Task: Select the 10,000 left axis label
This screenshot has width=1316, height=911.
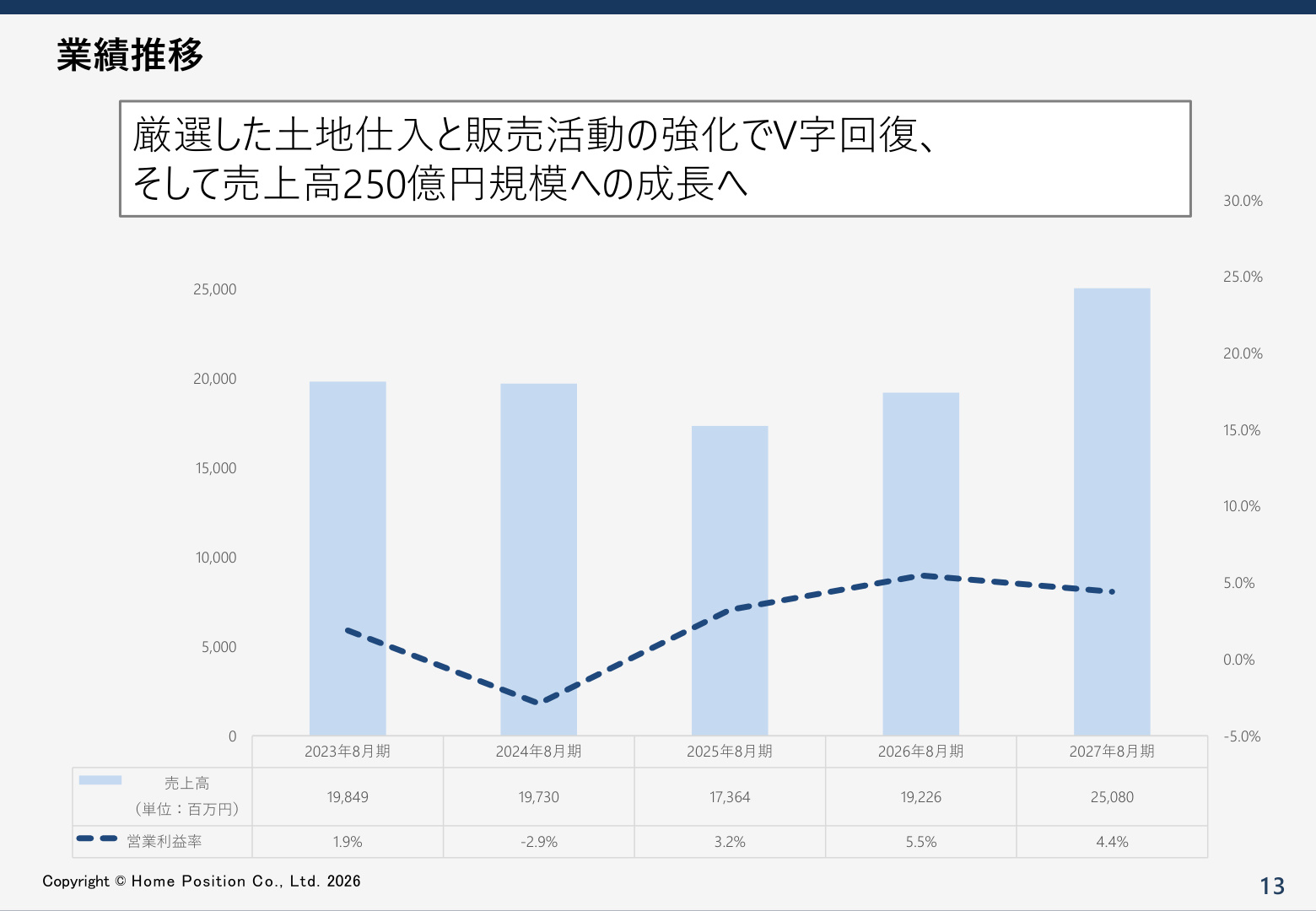Action: pyautogui.click(x=216, y=558)
